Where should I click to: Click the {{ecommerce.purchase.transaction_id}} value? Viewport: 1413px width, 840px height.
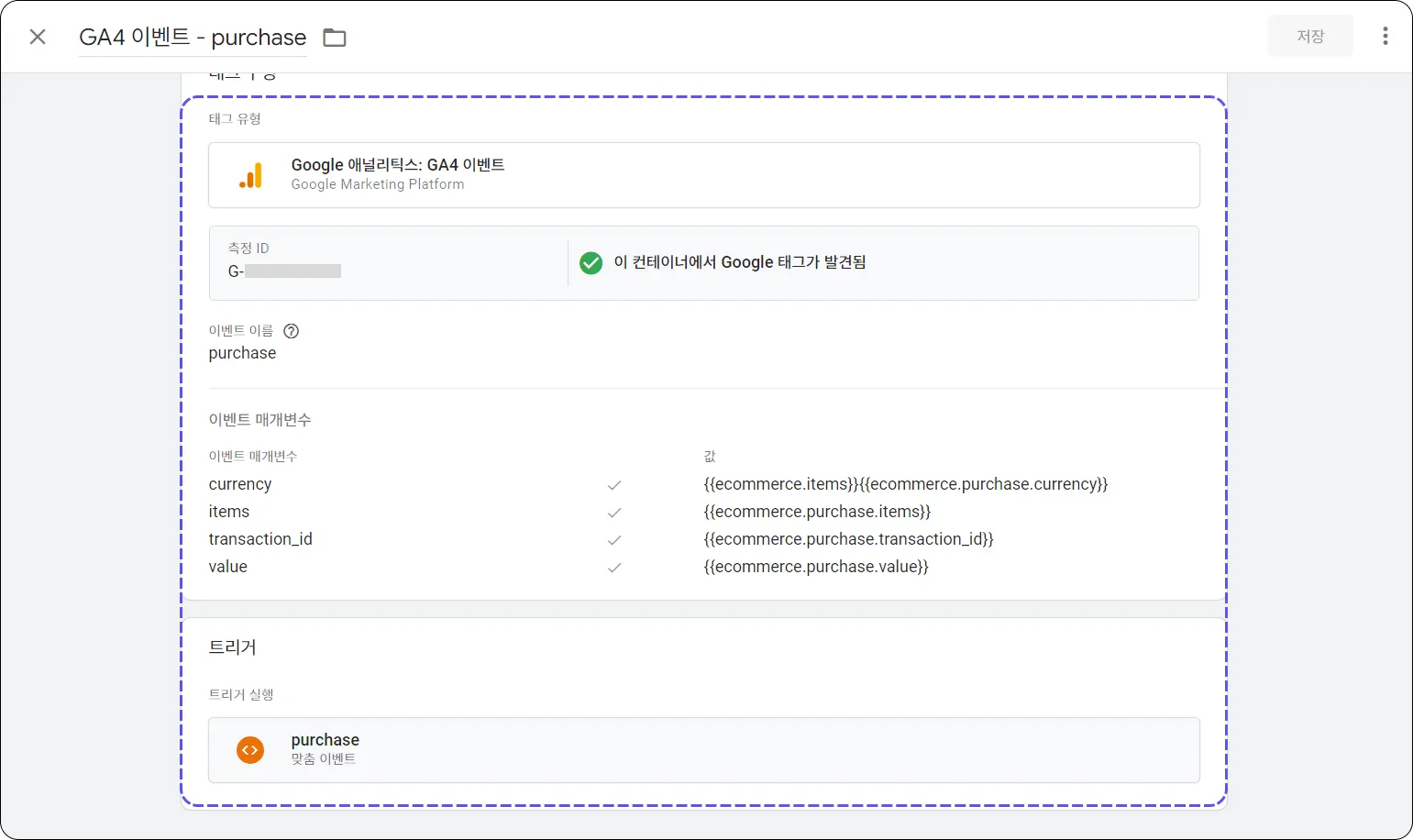[x=848, y=539]
